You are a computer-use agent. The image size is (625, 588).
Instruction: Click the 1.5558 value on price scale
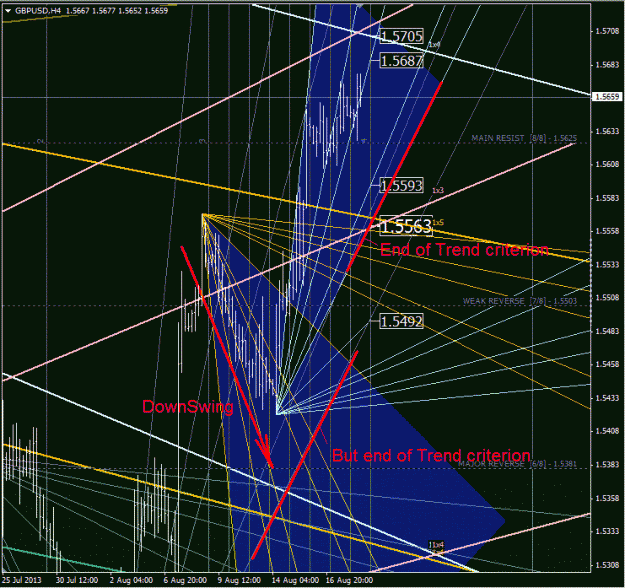pos(607,231)
